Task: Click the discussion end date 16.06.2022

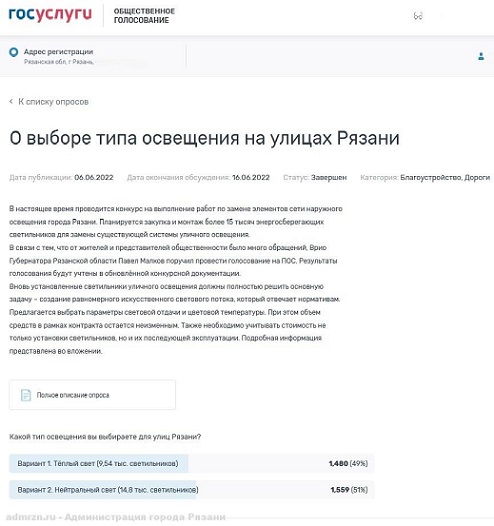Action: click(251, 177)
